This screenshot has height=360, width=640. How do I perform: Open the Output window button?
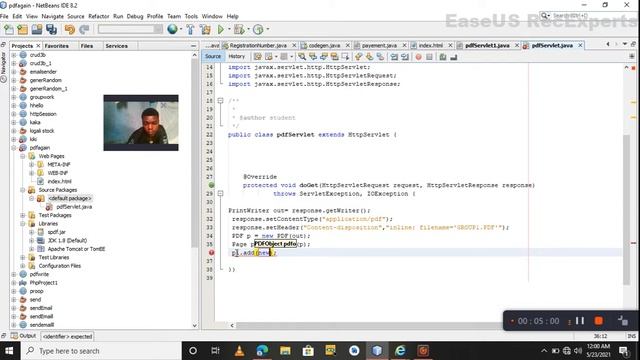click(24, 336)
